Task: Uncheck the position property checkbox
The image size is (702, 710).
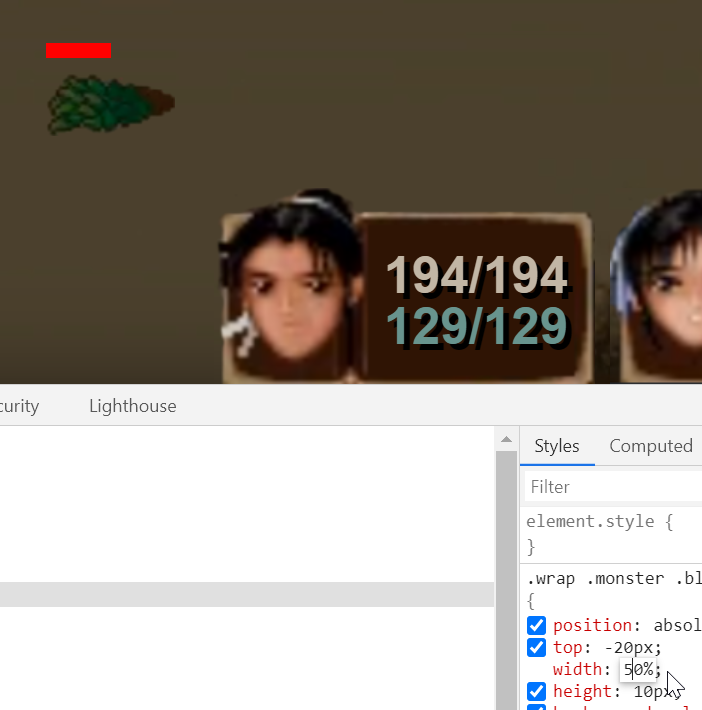Action: pyautogui.click(x=536, y=626)
